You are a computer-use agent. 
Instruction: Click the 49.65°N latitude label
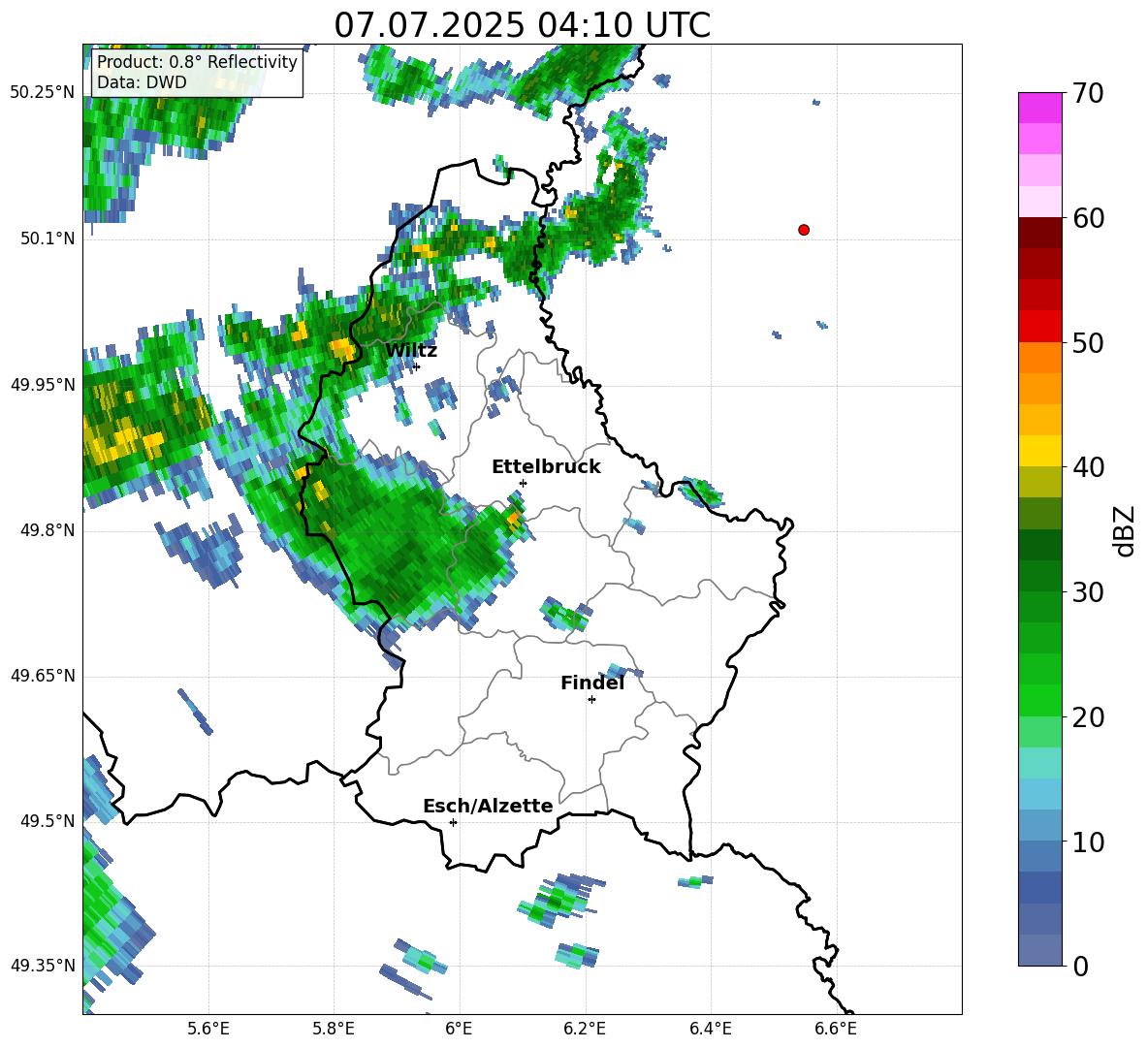click(x=43, y=676)
